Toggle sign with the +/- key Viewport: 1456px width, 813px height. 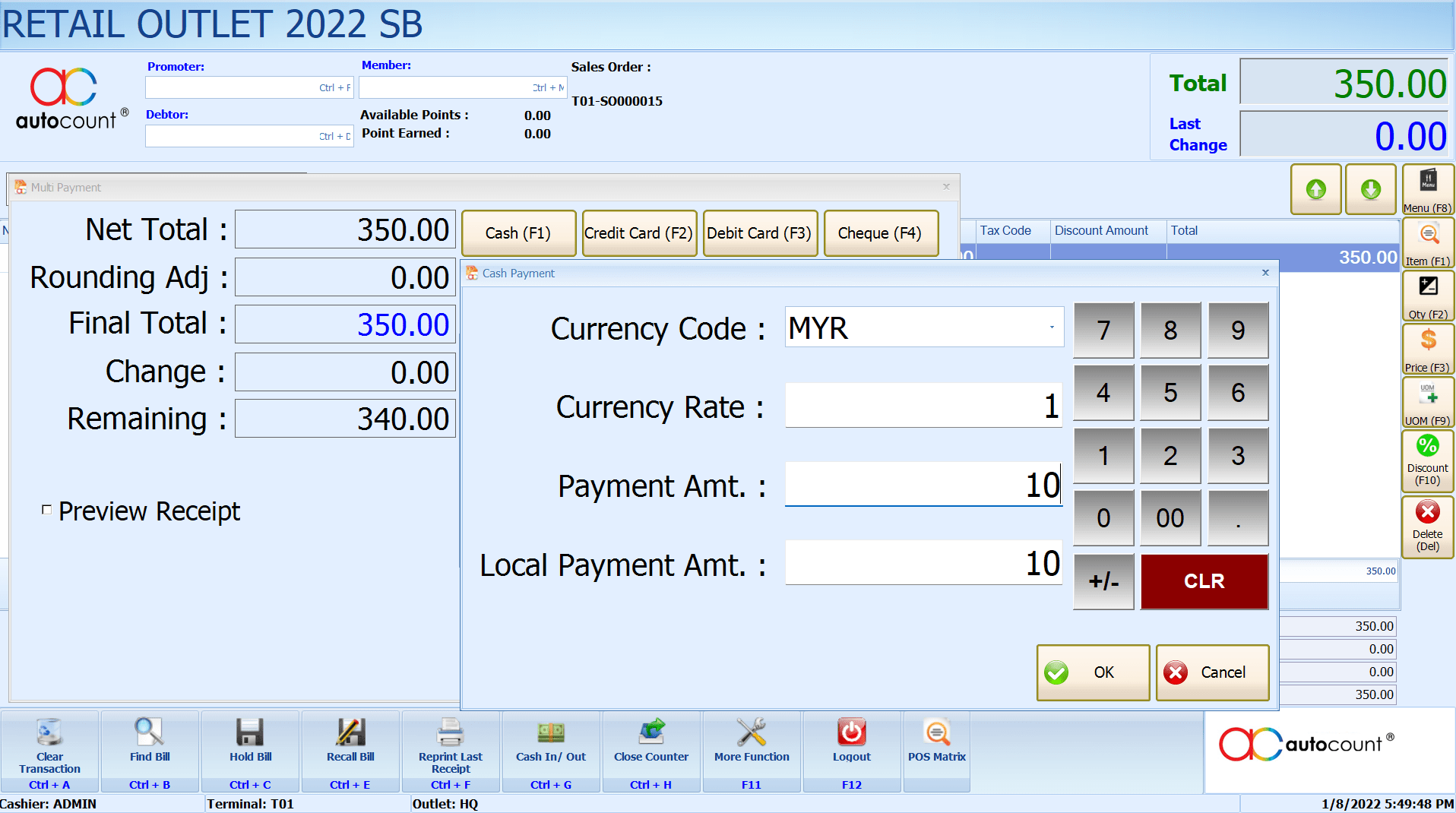(1103, 581)
